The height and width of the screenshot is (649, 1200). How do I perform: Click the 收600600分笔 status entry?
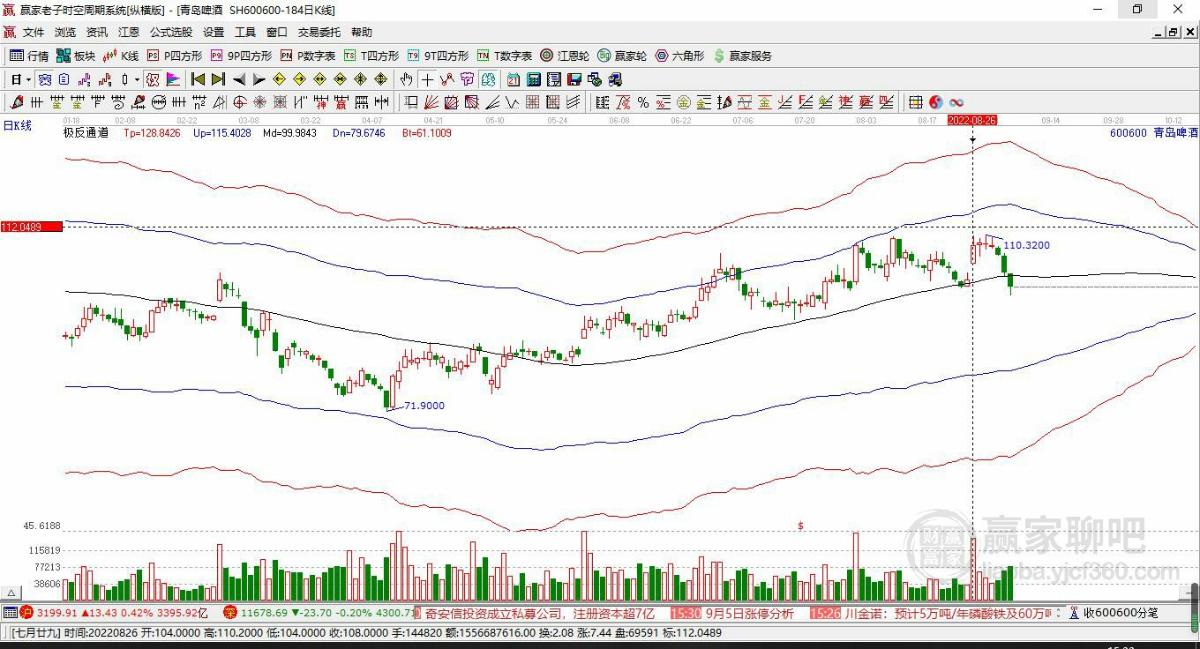[1112, 613]
